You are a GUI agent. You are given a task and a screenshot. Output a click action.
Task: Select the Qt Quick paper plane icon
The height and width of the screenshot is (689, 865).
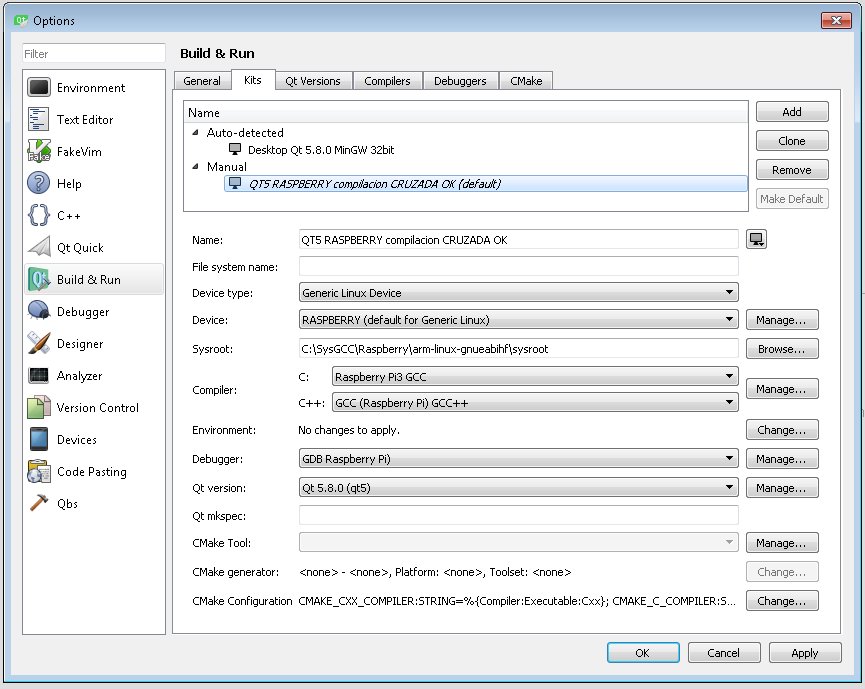pyautogui.click(x=39, y=247)
